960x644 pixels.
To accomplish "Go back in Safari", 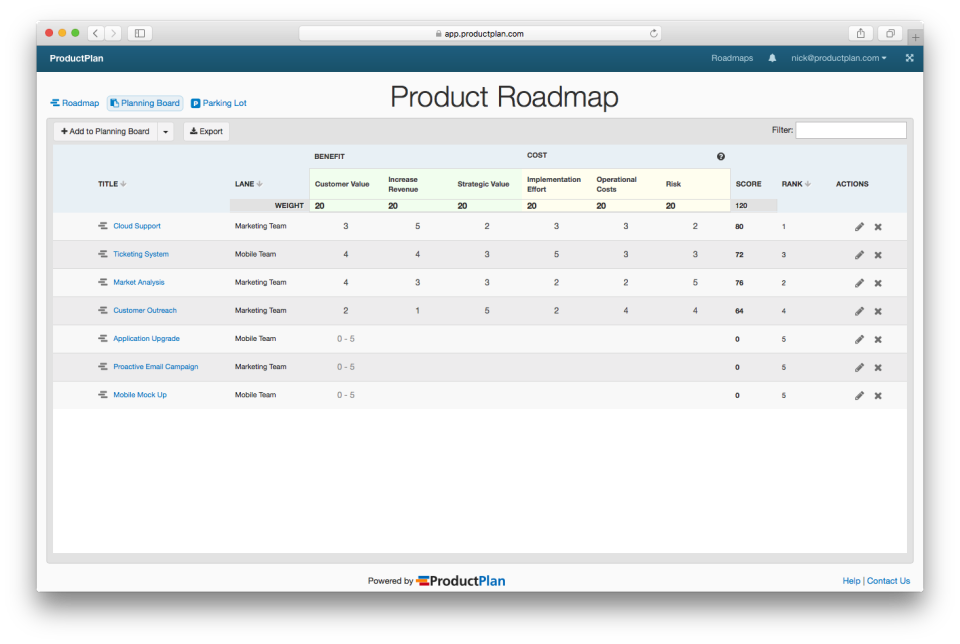I will click(x=96, y=33).
